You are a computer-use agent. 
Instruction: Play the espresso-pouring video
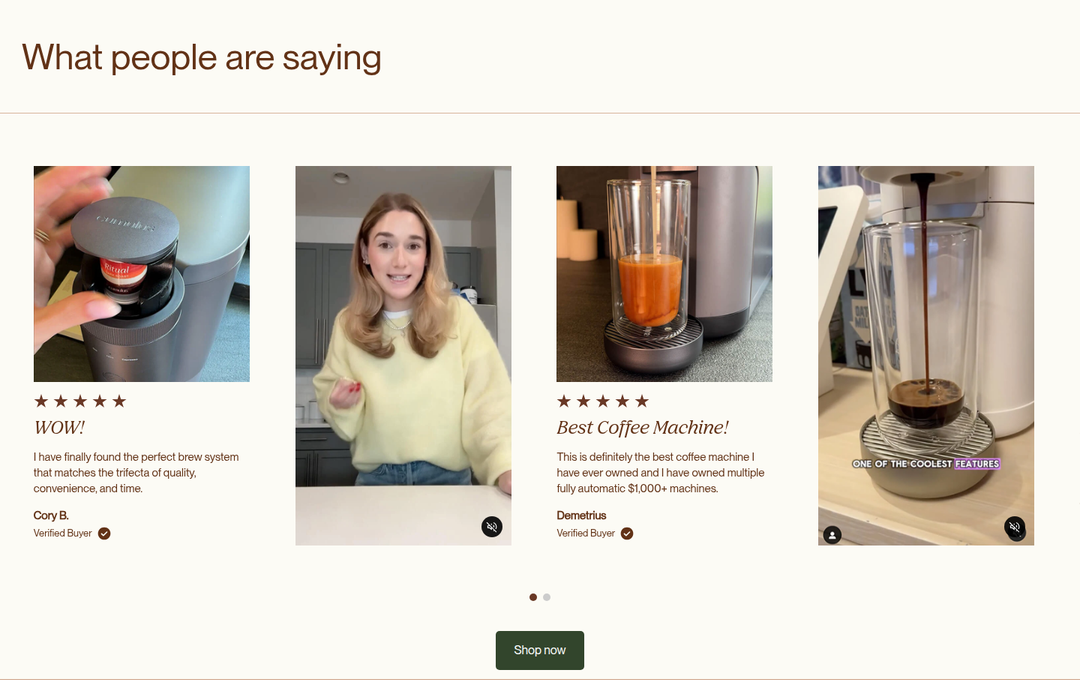(926, 356)
